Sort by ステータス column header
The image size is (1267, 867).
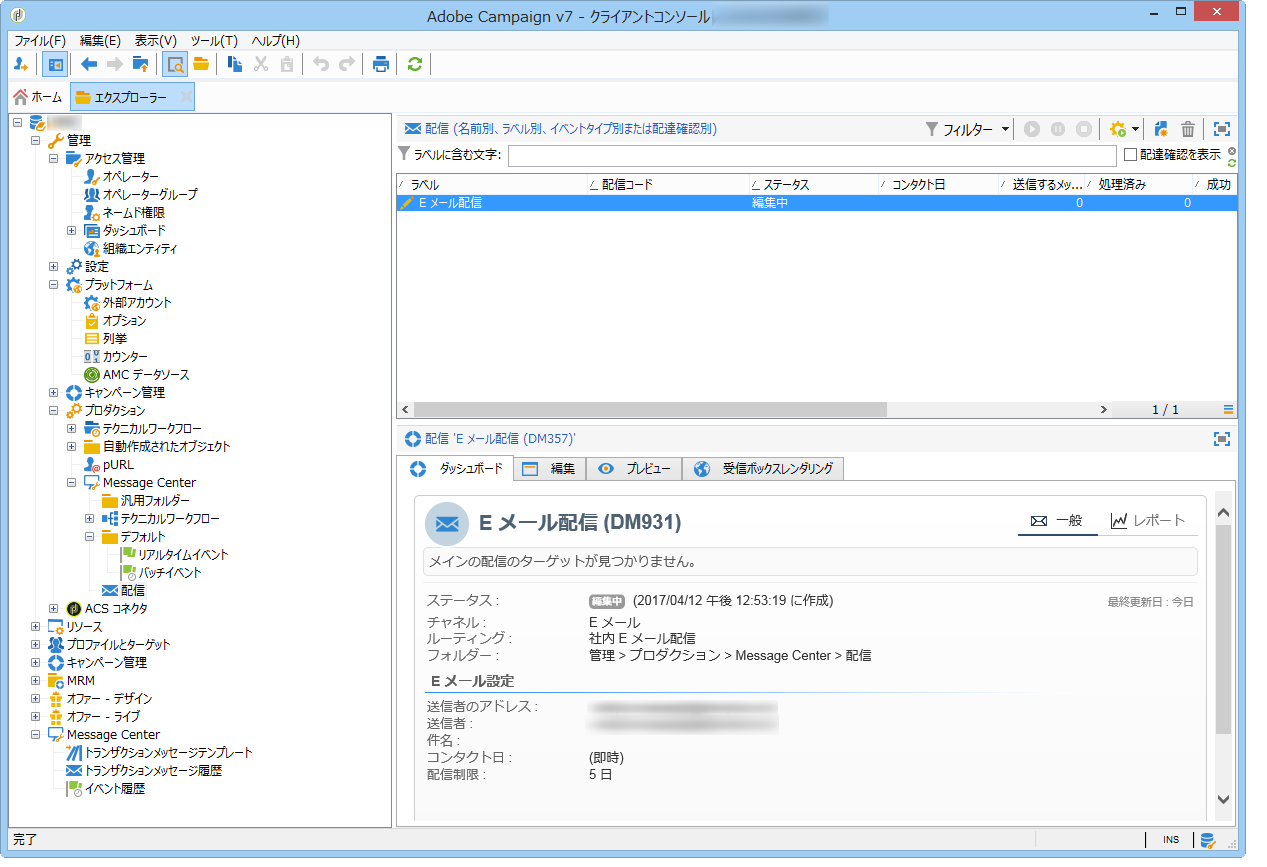pos(814,185)
